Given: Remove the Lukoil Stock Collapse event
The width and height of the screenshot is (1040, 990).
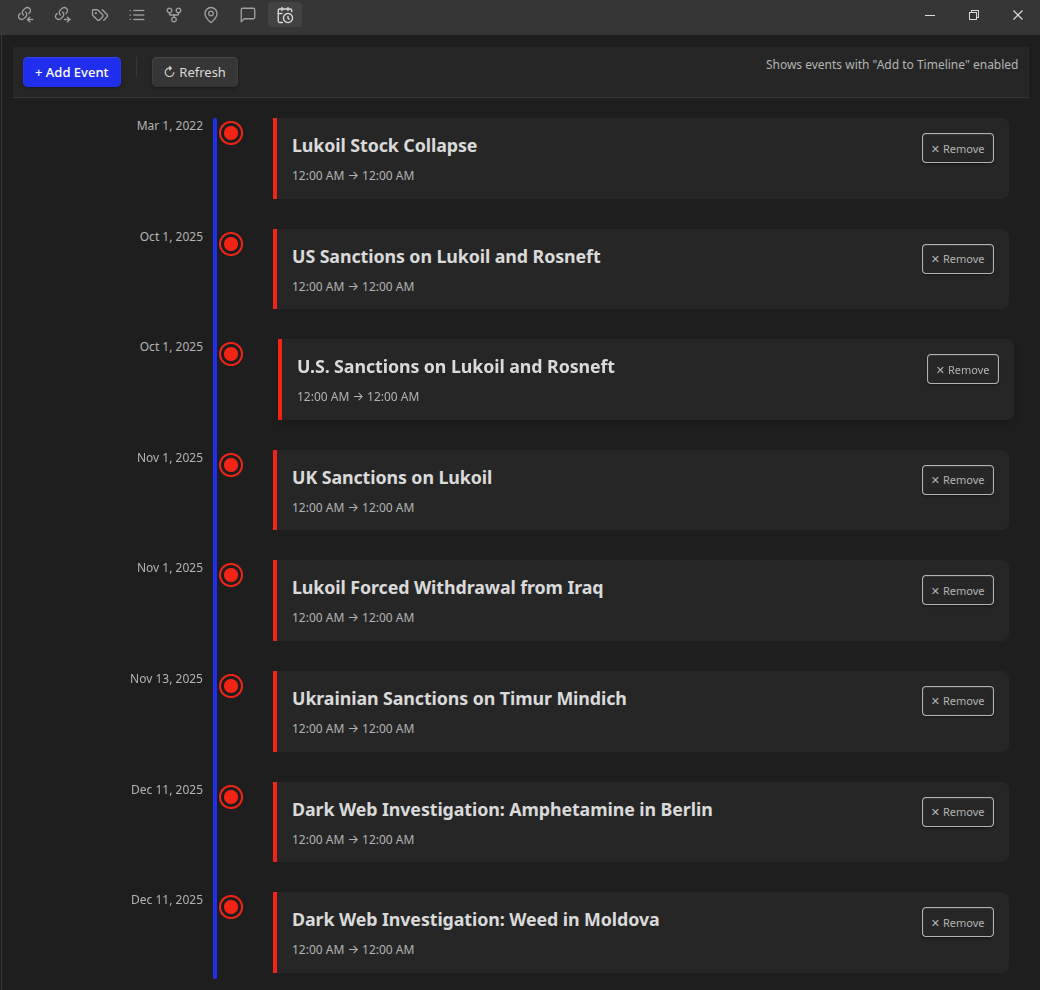Looking at the screenshot, I should pyautogui.click(x=957, y=148).
